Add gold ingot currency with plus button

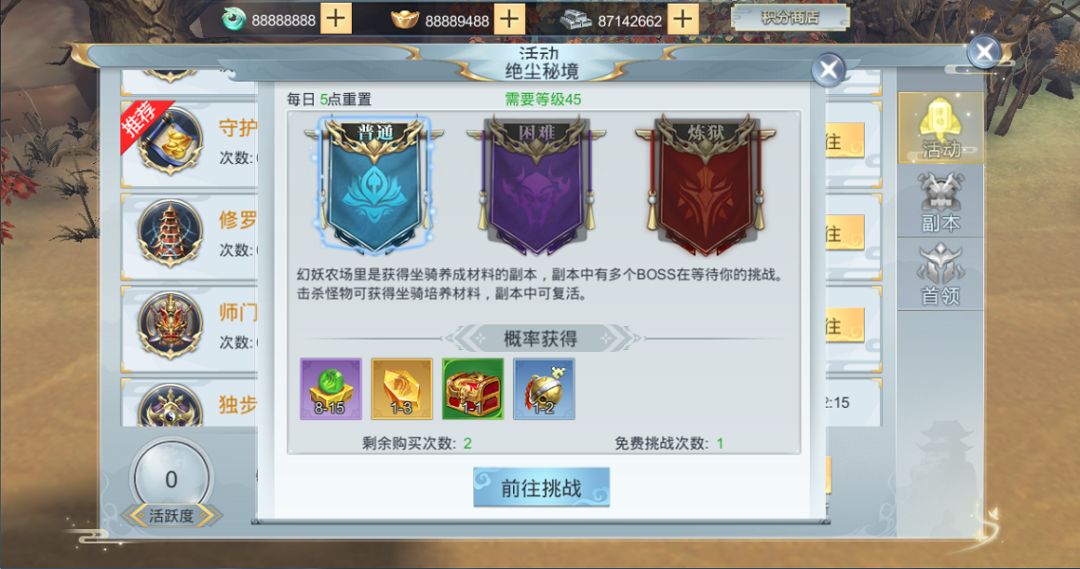(510, 19)
